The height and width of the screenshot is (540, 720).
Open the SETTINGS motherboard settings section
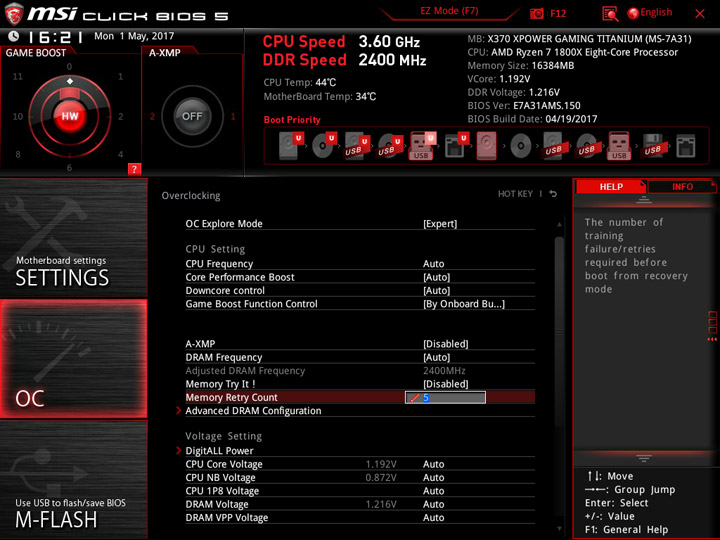click(73, 237)
